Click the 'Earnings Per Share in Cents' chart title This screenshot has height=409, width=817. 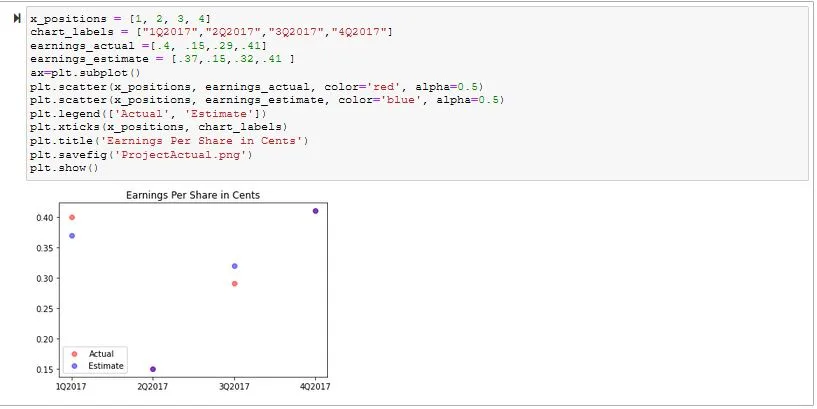pyautogui.click(x=193, y=195)
